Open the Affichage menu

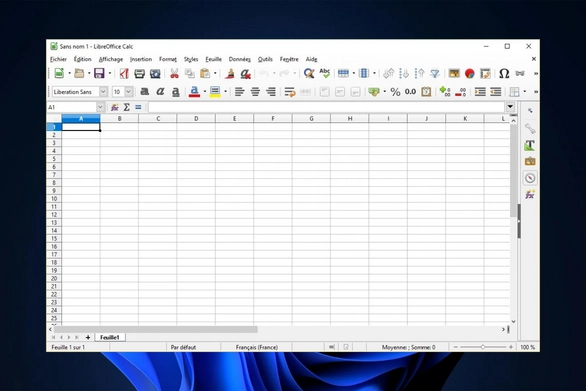[111, 59]
